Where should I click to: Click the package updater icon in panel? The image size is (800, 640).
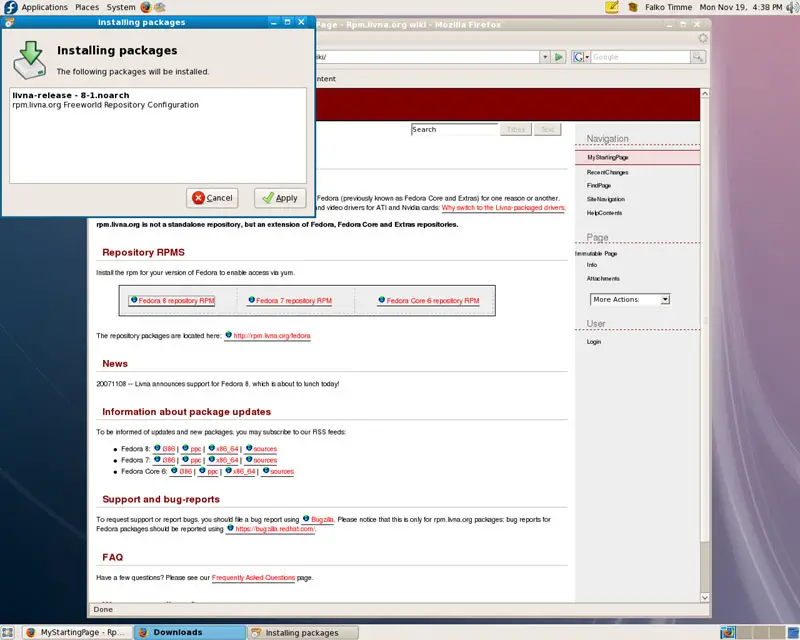633,7
